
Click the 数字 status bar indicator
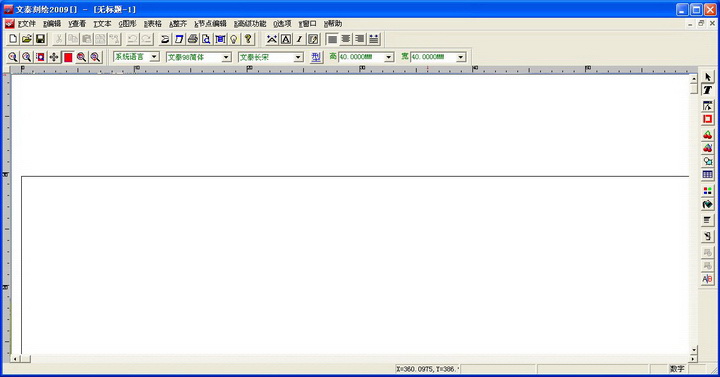677,368
